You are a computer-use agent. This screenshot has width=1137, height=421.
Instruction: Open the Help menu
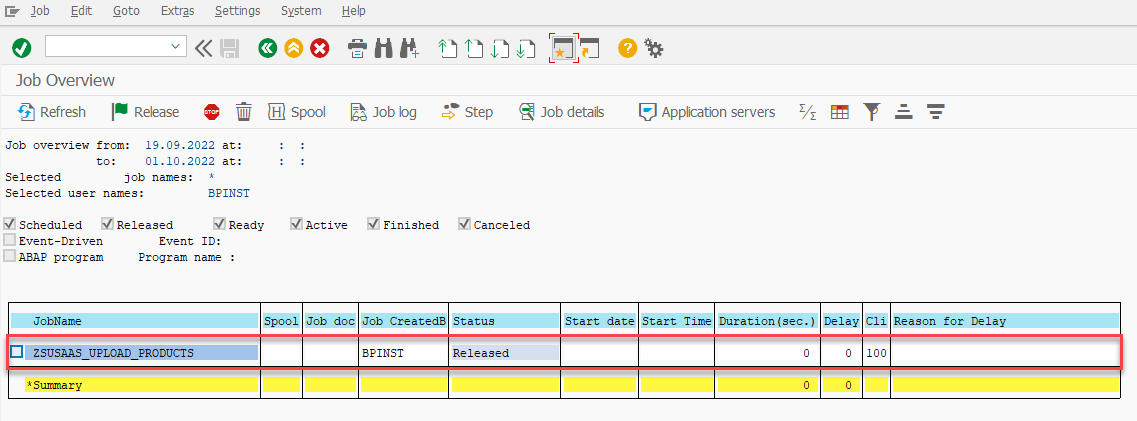[x=353, y=11]
